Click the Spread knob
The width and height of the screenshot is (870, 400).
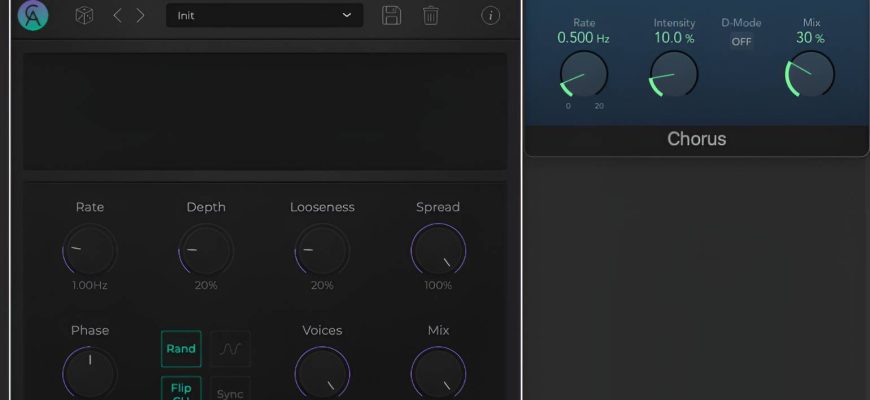pyautogui.click(x=438, y=249)
